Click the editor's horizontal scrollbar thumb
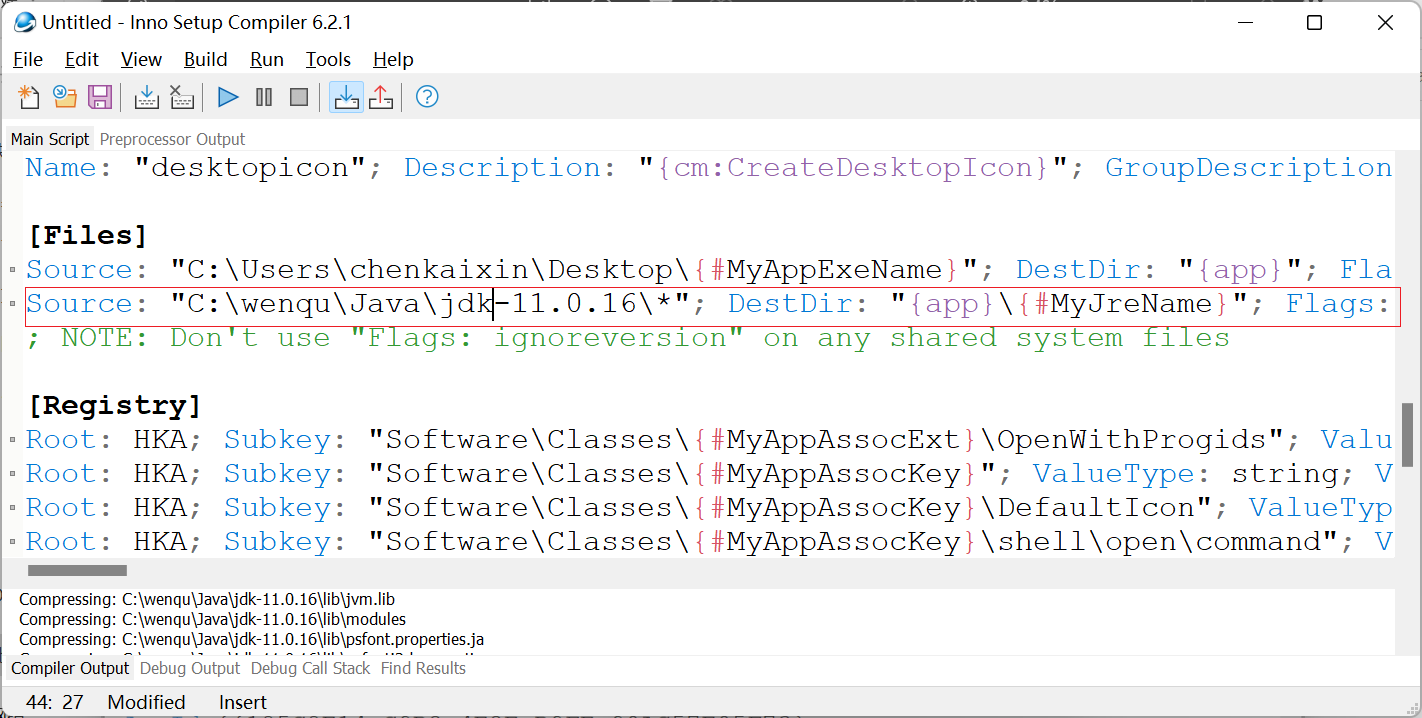This screenshot has height=718, width=1422. coord(77,571)
